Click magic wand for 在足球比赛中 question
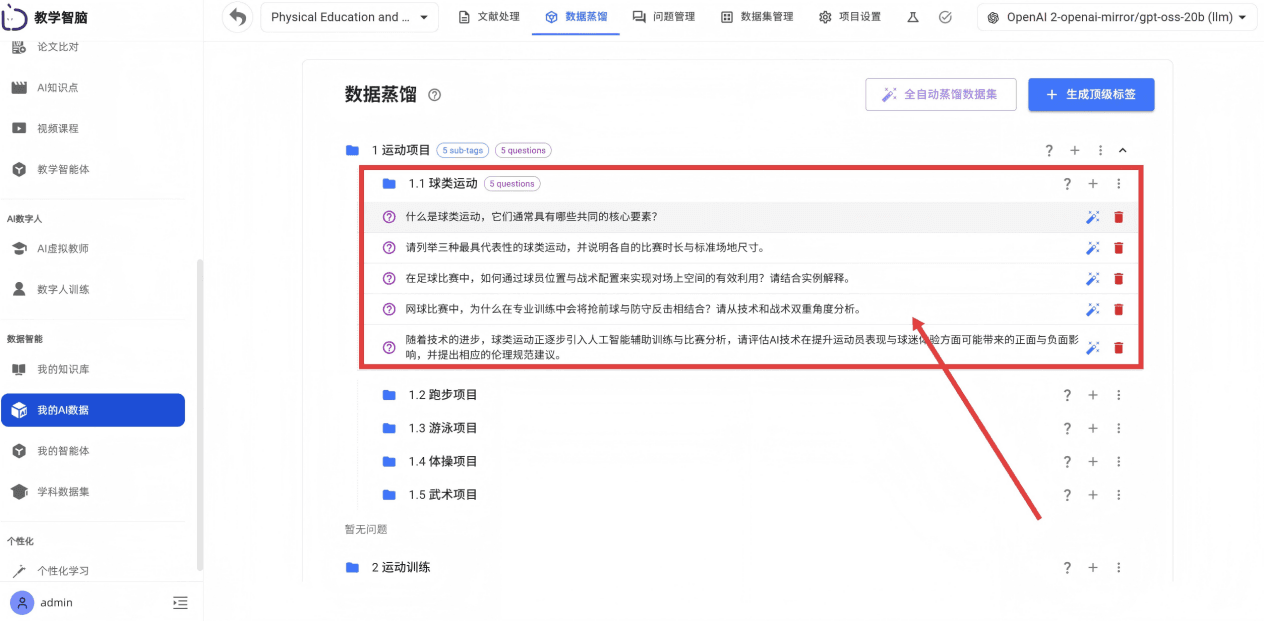The width and height of the screenshot is (1264, 621). (x=1093, y=278)
